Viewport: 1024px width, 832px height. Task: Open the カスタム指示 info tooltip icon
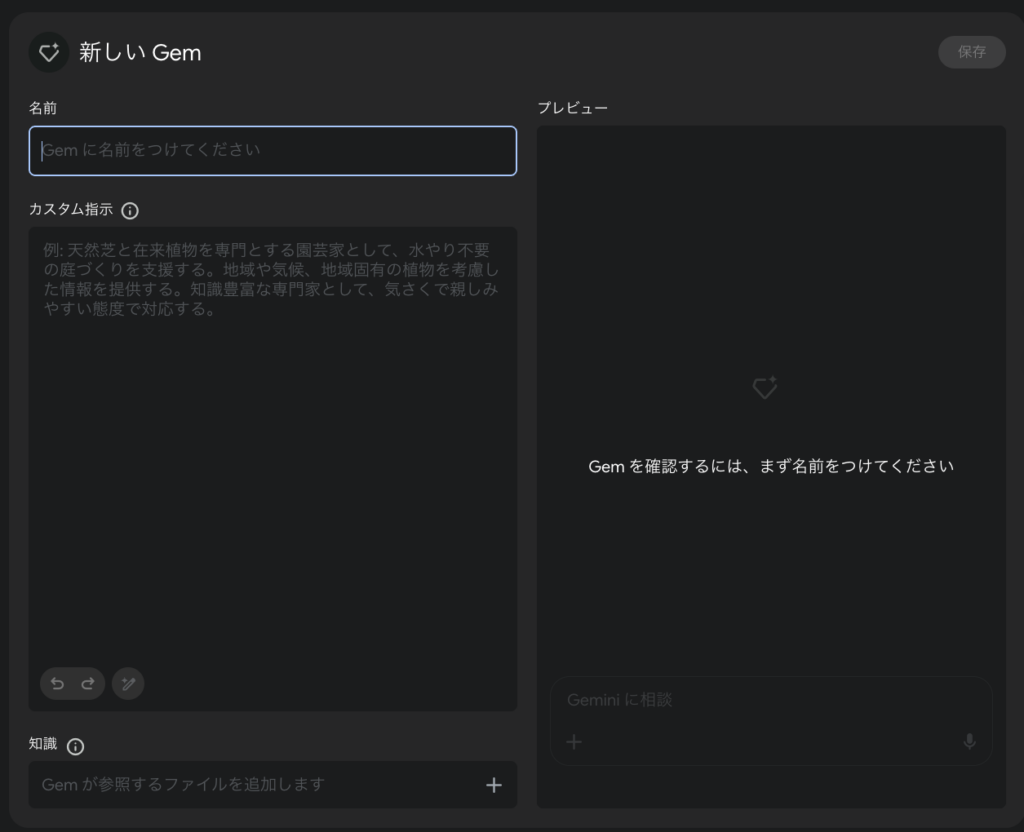click(x=130, y=211)
